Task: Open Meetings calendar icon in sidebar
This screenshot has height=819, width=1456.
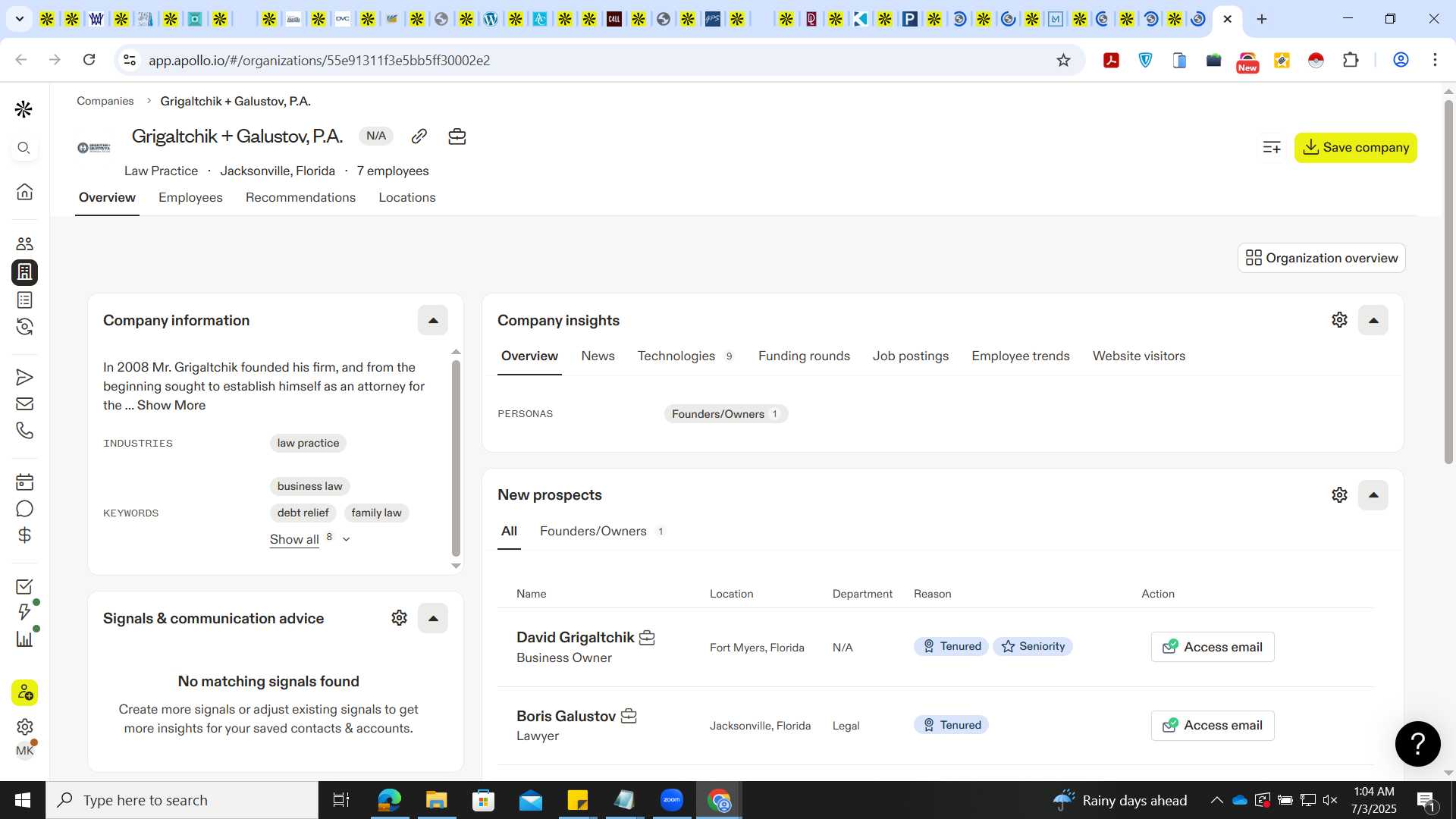Action: (24, 482)
